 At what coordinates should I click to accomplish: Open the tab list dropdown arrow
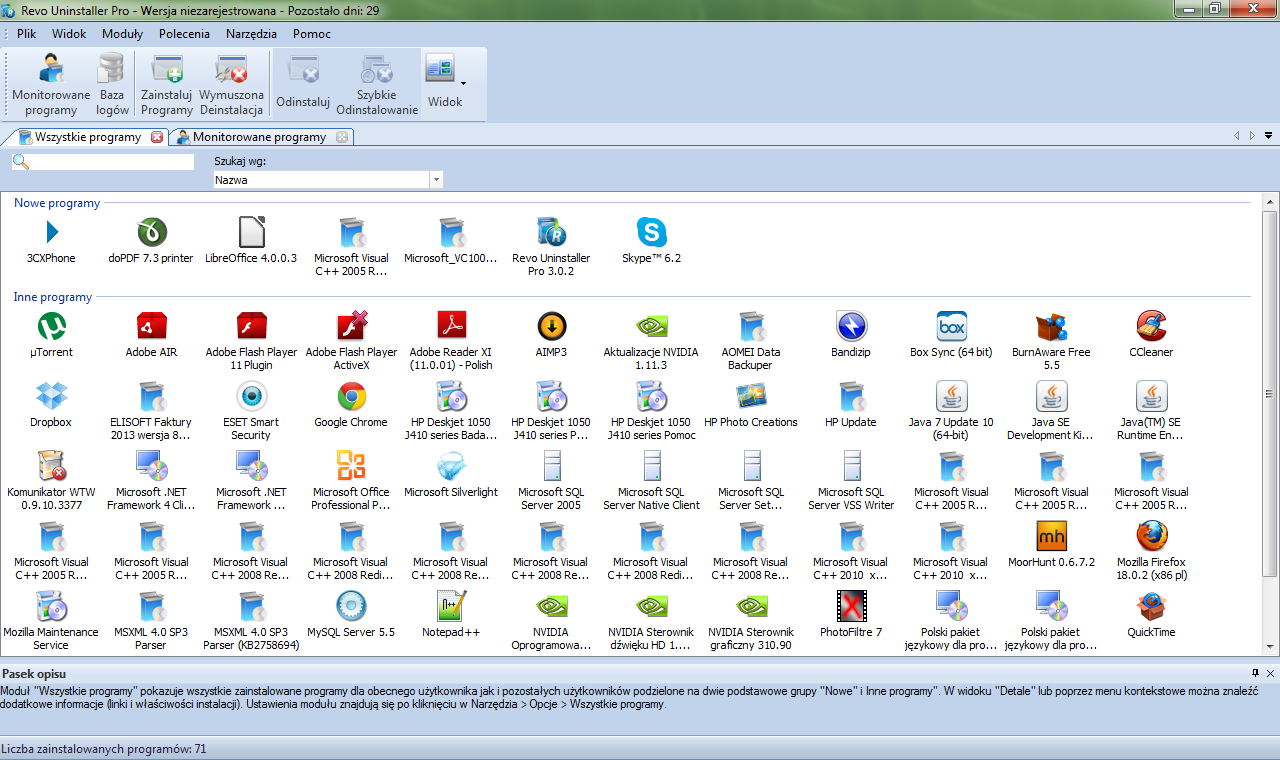click(1268, 136)
